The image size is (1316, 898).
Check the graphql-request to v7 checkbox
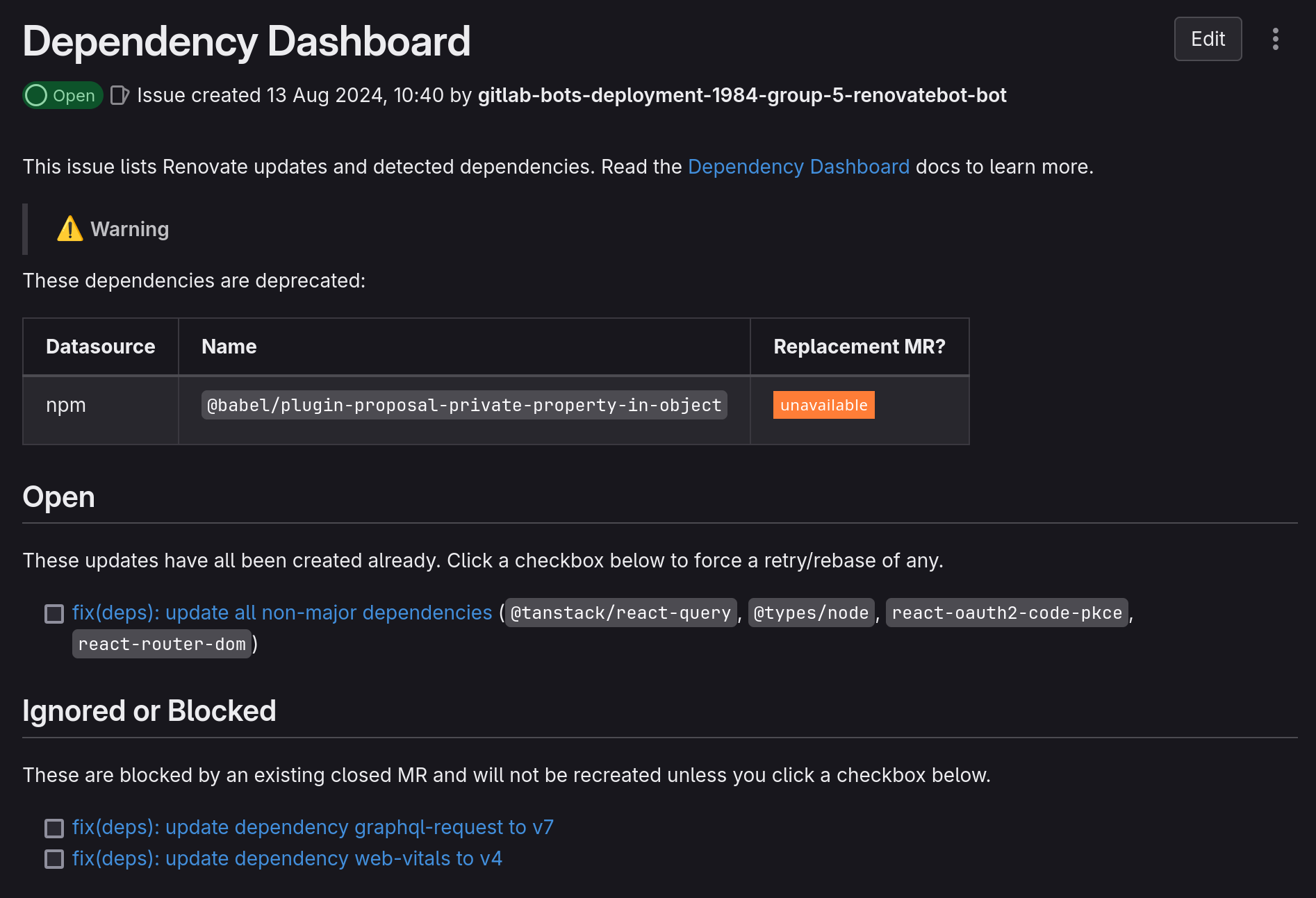point(54,828)
